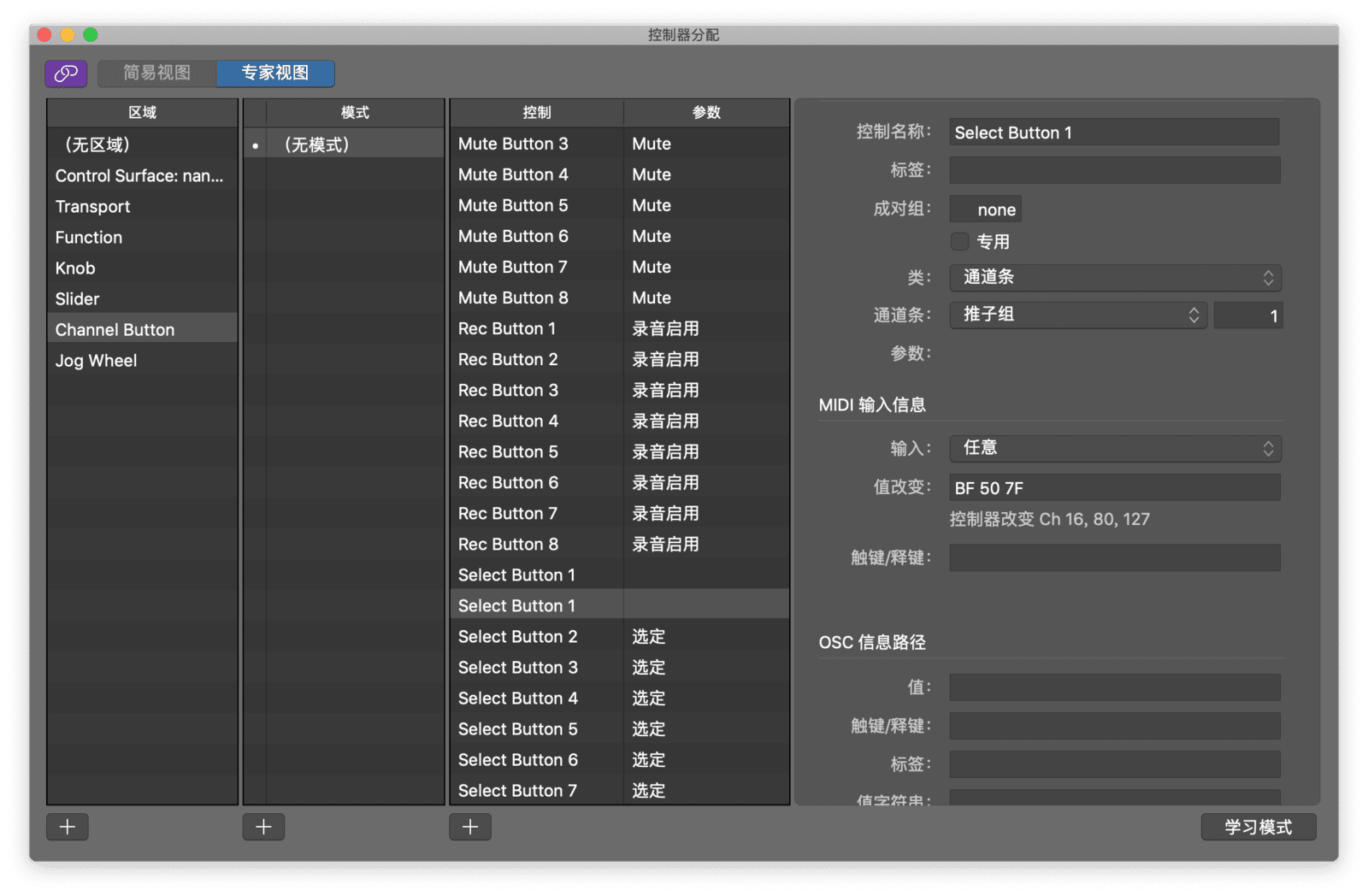1368x896 pixels.
Task: Select the Function zone
Action: (143, 237)
